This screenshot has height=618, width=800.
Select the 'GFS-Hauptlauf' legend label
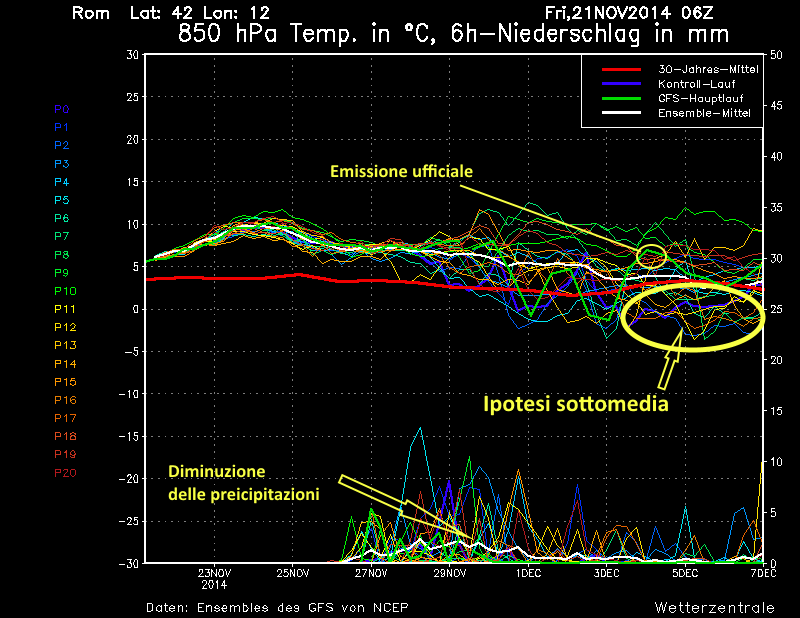click(701, 98)
